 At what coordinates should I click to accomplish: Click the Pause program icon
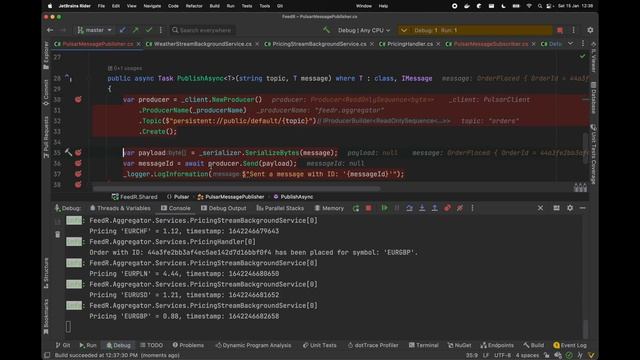[397, 208]
